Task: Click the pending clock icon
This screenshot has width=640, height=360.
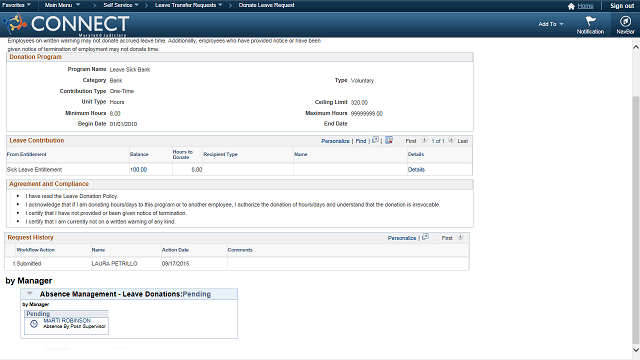Action: [x=34, y=324]
